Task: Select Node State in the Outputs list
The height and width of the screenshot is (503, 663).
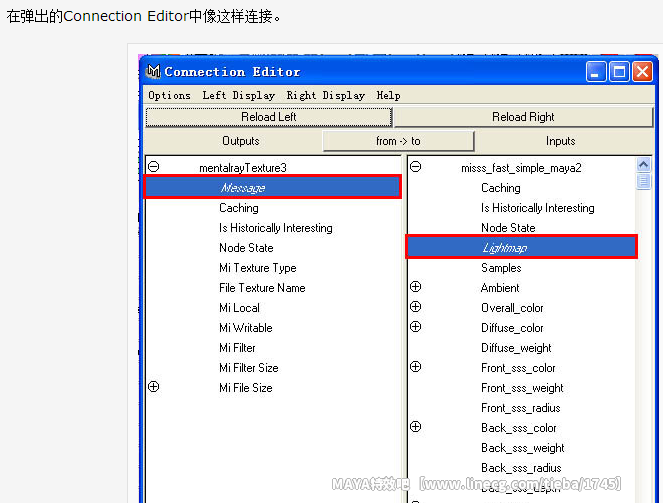Action: point(246,248)
